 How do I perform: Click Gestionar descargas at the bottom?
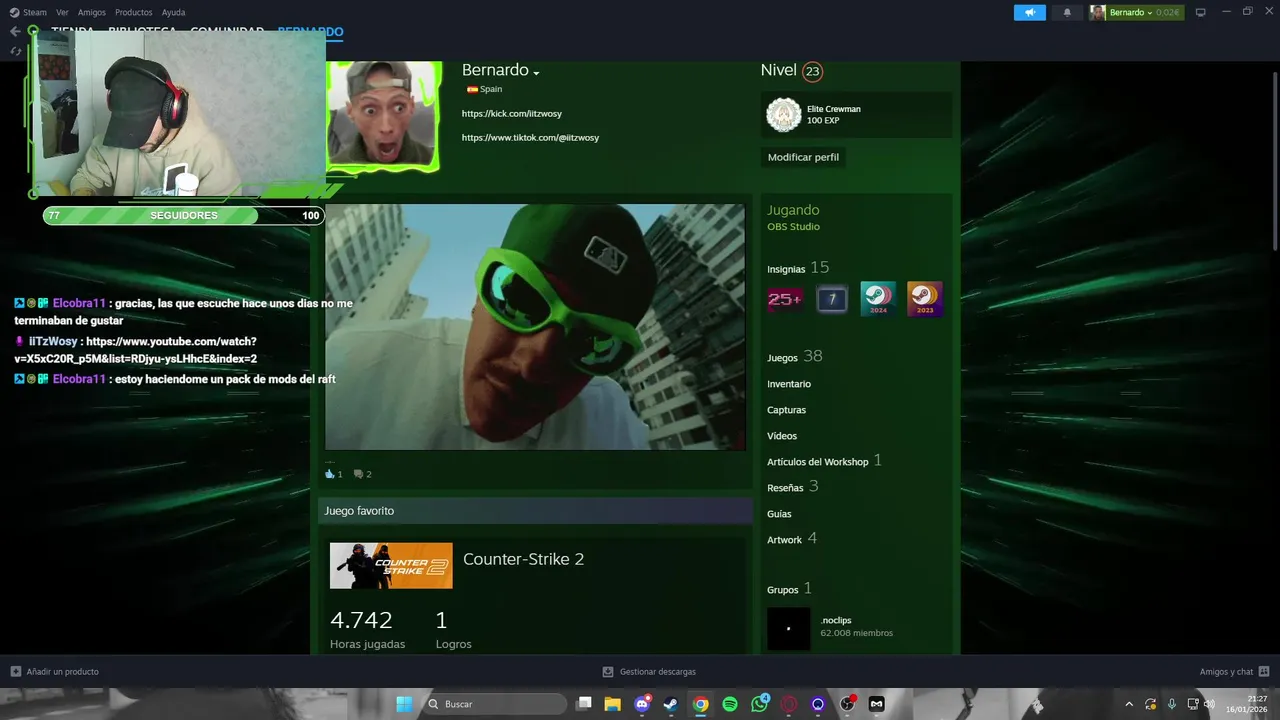click(x=657, y=671)
